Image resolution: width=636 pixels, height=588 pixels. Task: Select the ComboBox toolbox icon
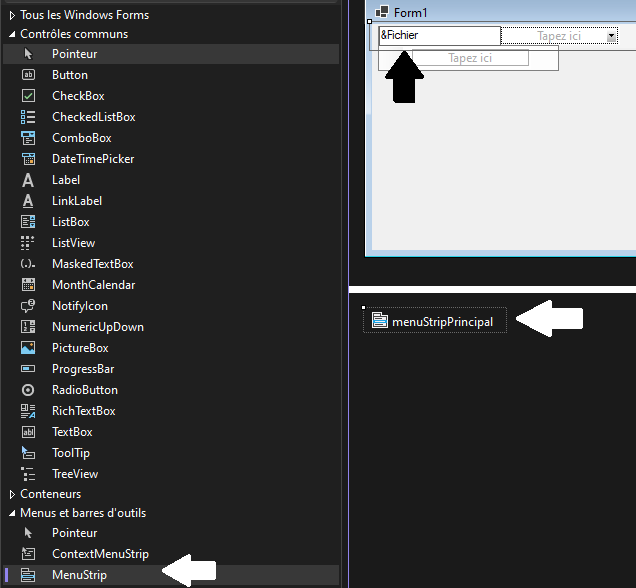click(x=29, y=138)
